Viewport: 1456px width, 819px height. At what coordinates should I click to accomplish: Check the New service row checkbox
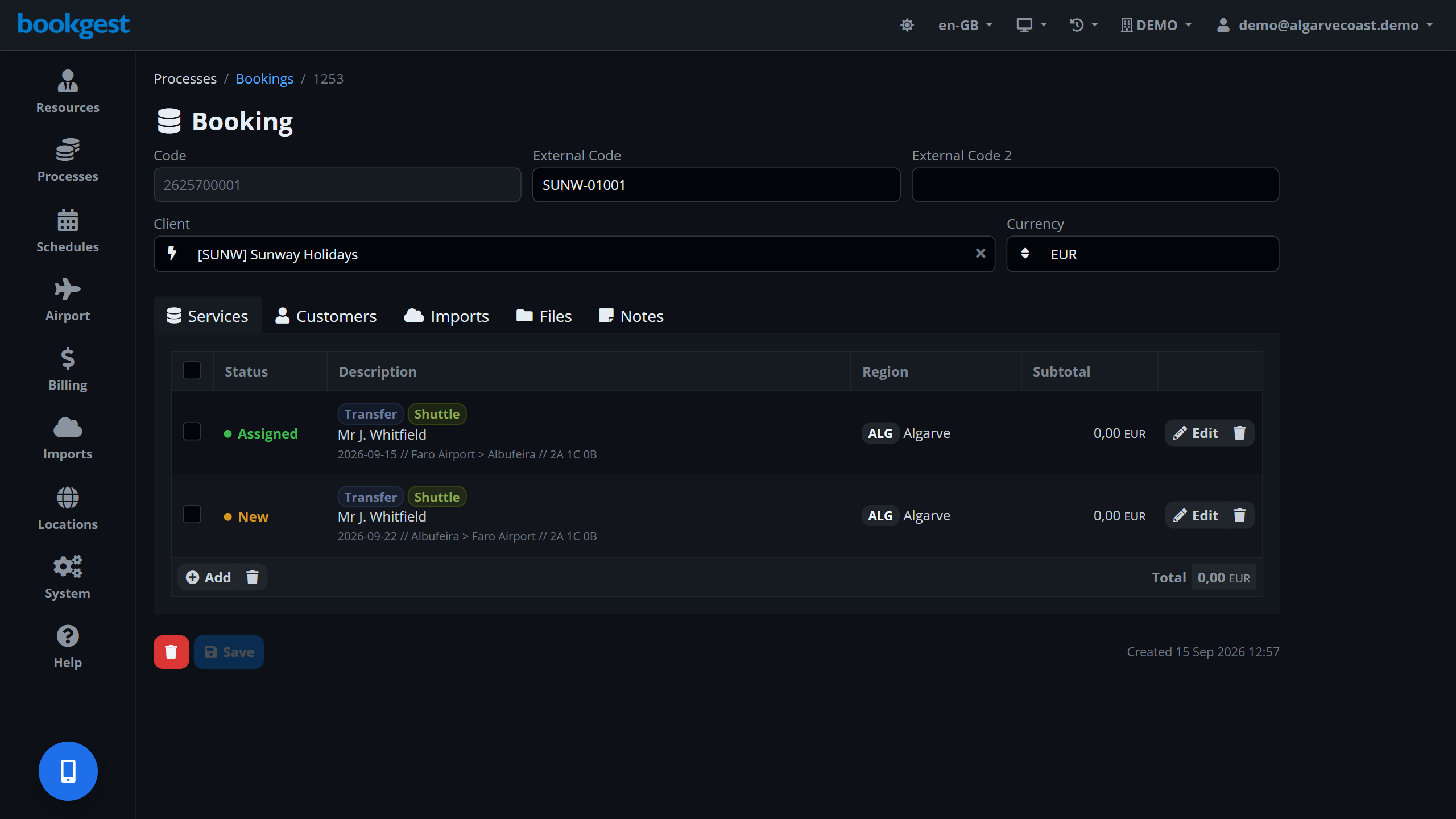192,515
